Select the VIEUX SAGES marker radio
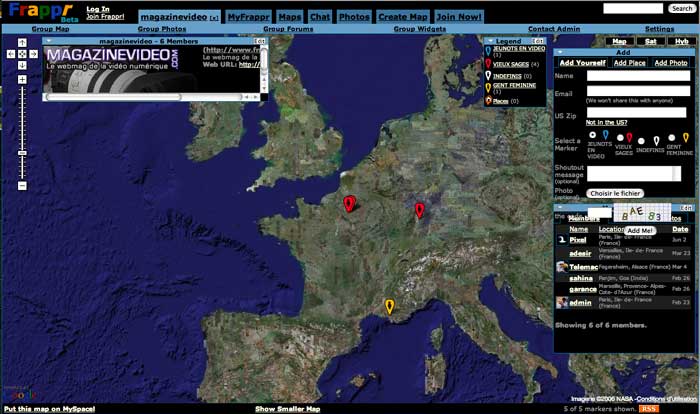The image size is (700, 414). [620, 138]
